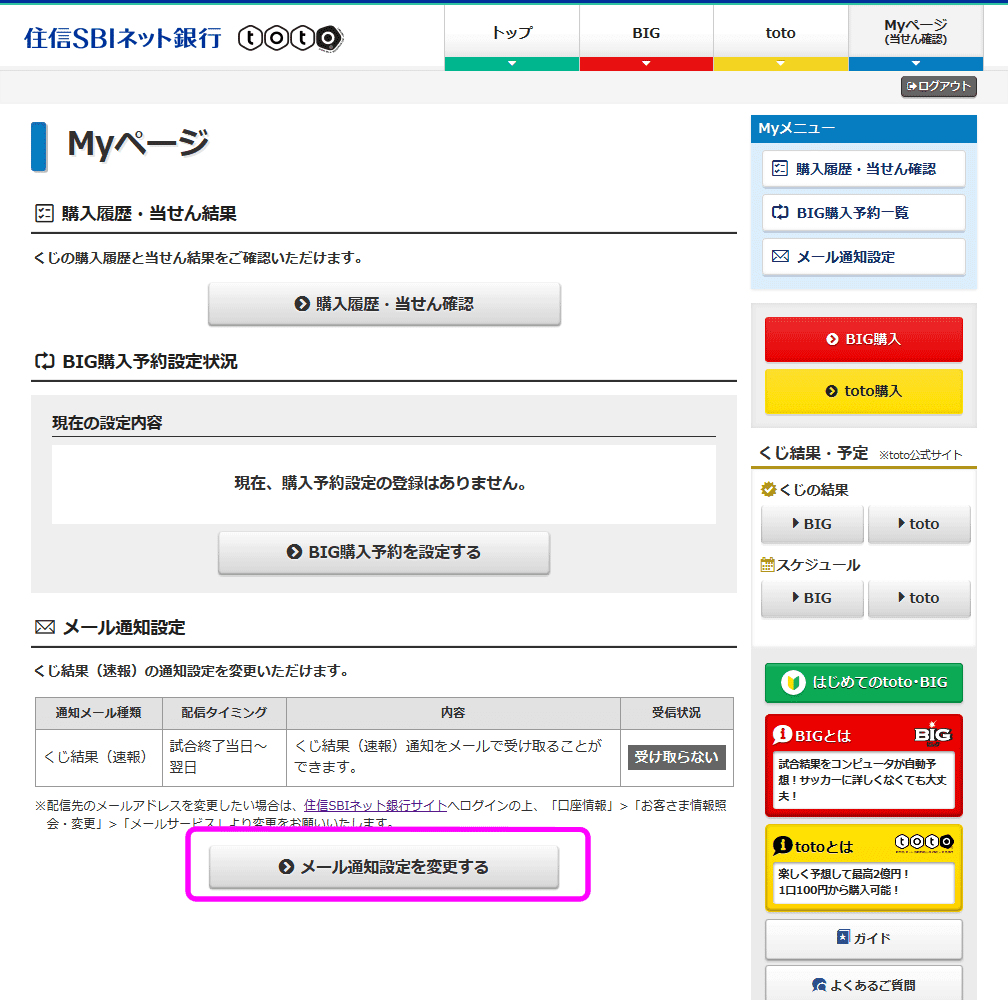Click the くじ結果（速報） table cell
The width and height of the screenshot is (1008, 1000).
[98, 758]
